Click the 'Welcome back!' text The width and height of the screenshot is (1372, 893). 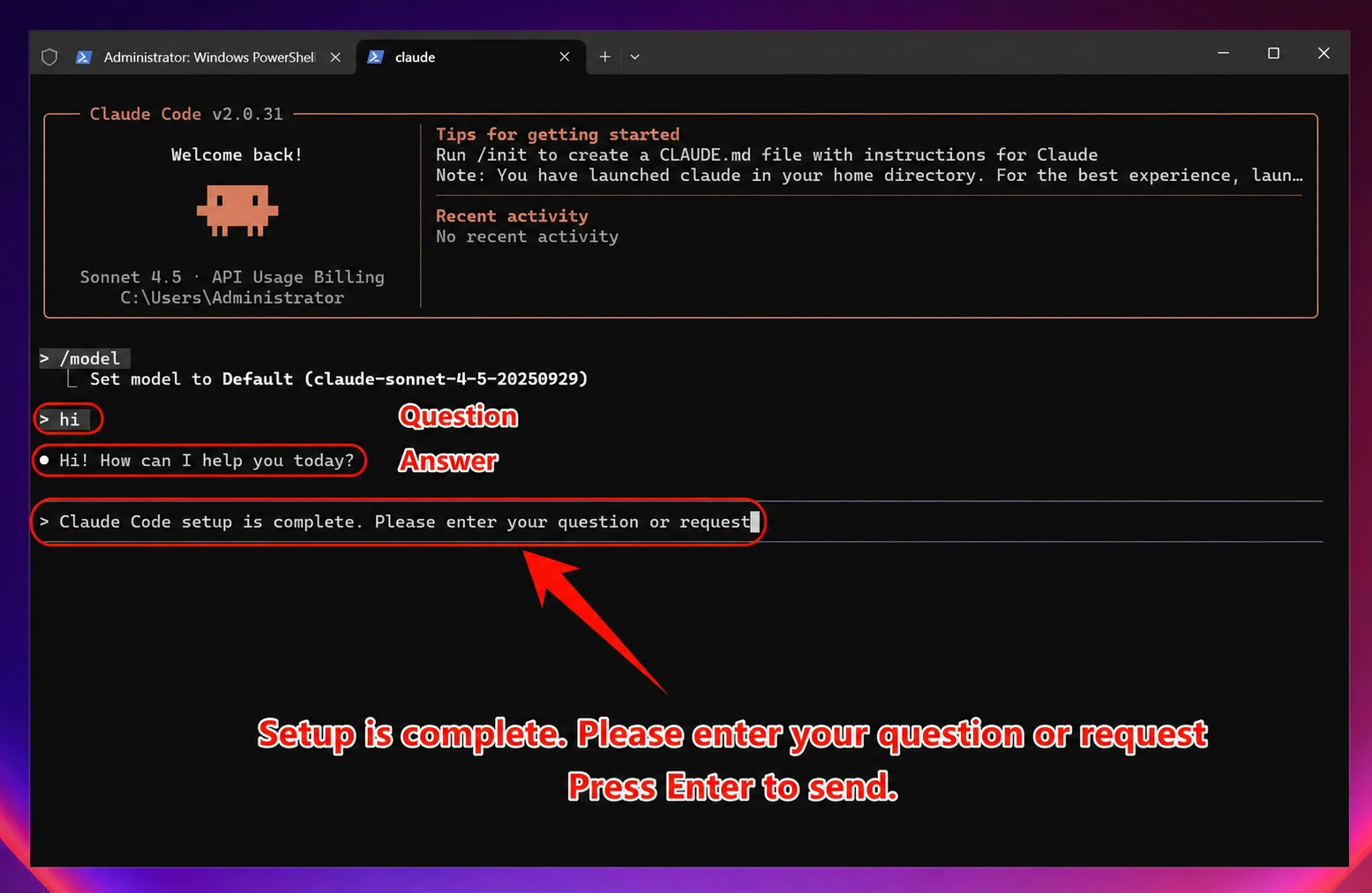click(x=236, y=155)
